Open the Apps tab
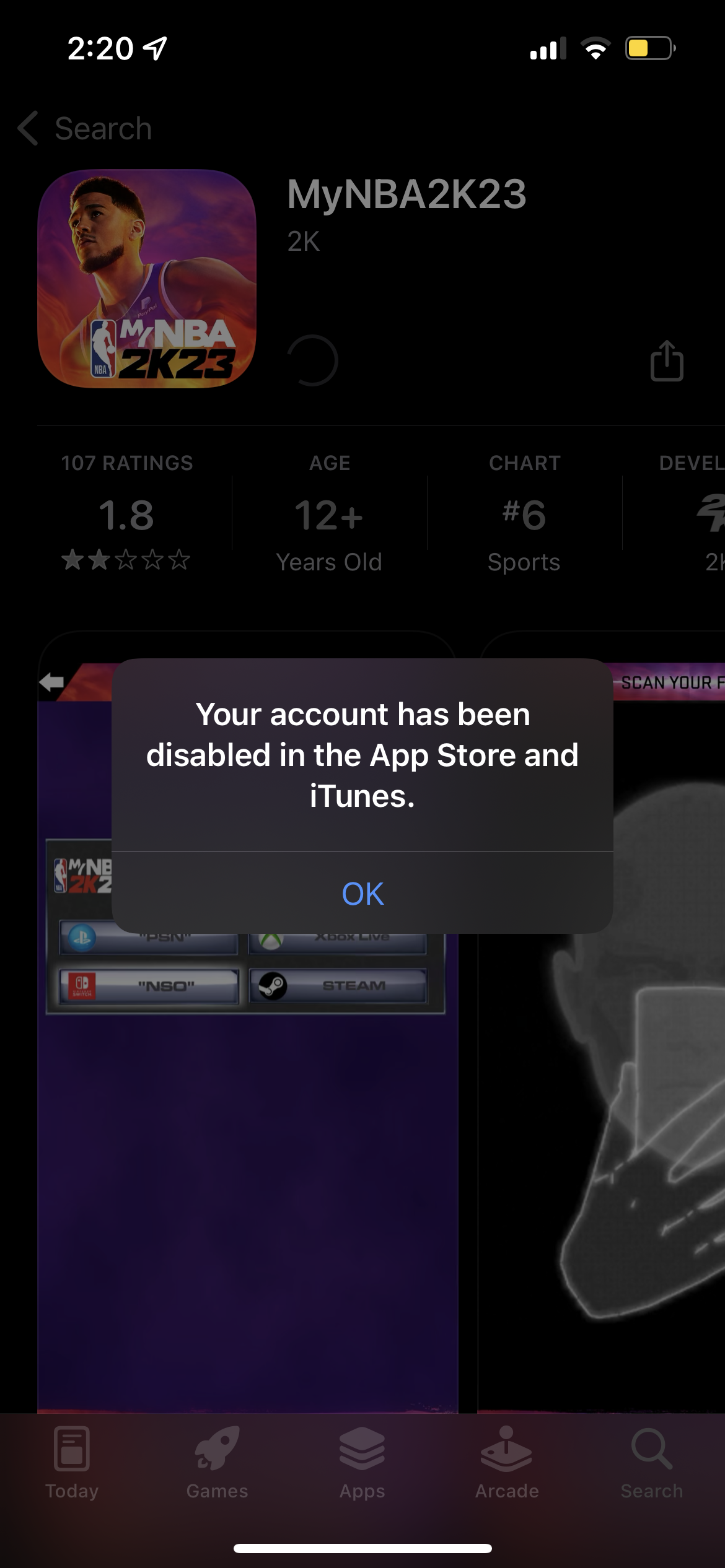 pos(362,1463)
